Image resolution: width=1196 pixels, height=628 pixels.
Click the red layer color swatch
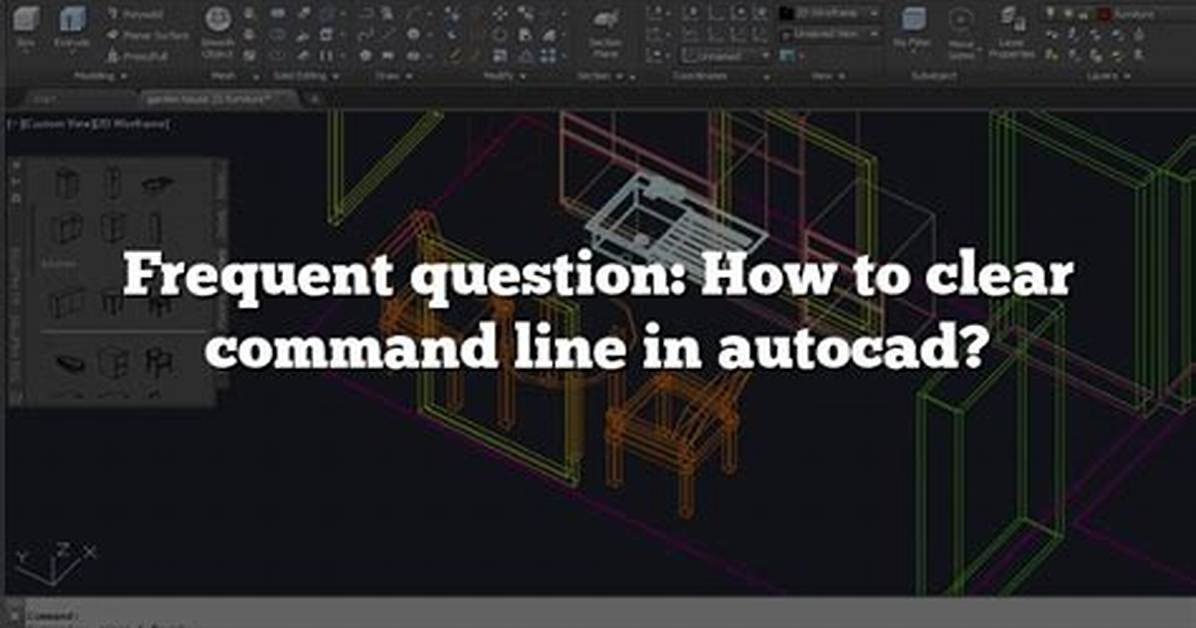click(x=1104, y=14)
